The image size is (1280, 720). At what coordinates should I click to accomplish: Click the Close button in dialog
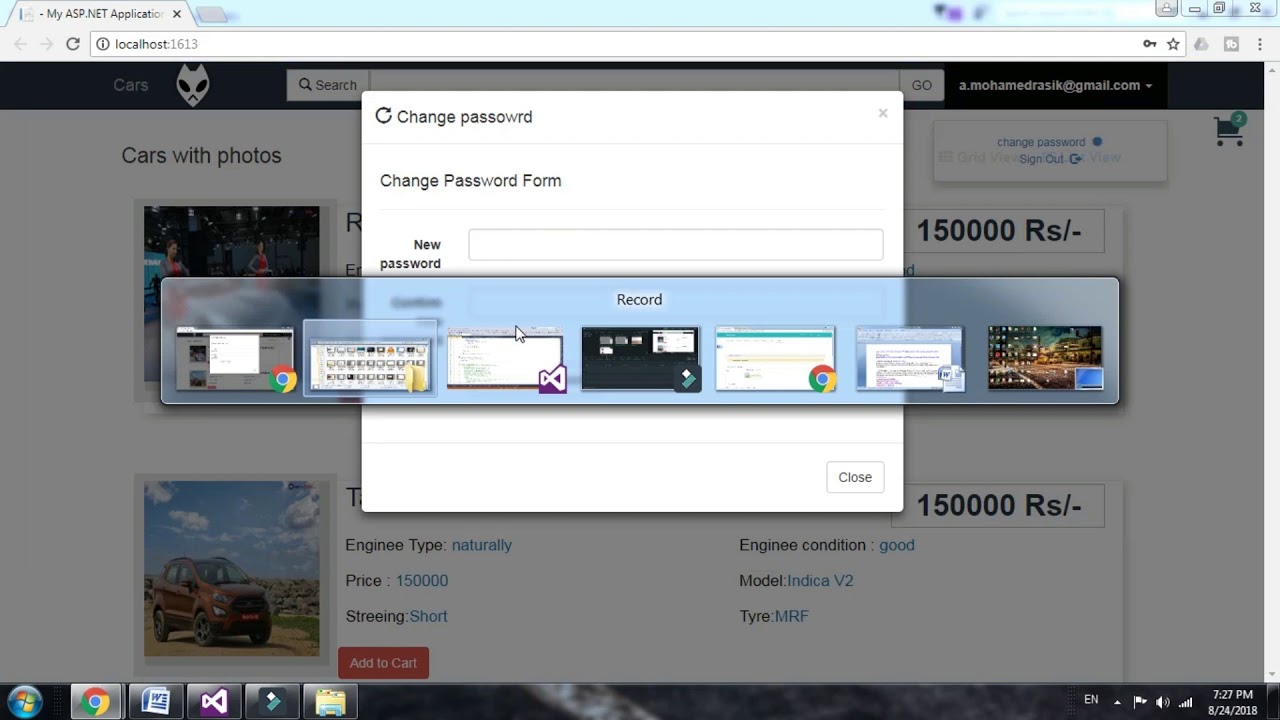coord(855,477)
